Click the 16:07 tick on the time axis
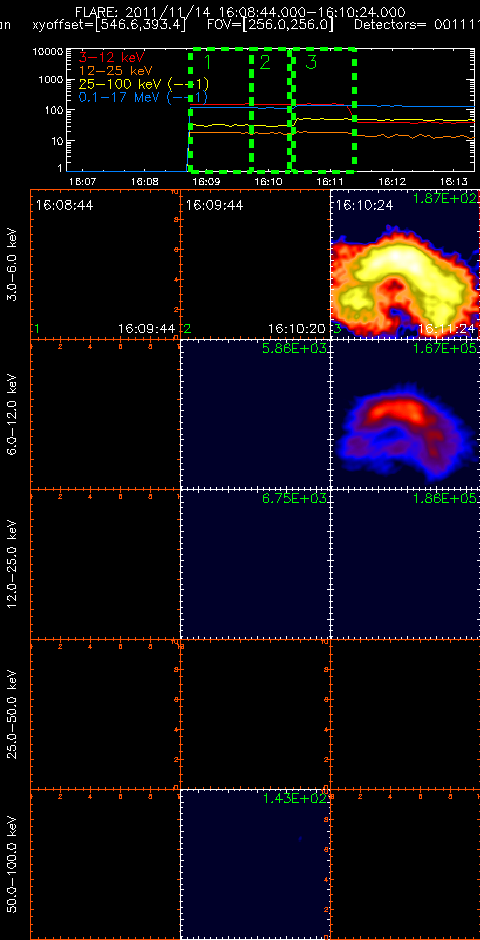The height and width of the screenshot is (940, 480). tap(83, 180)
